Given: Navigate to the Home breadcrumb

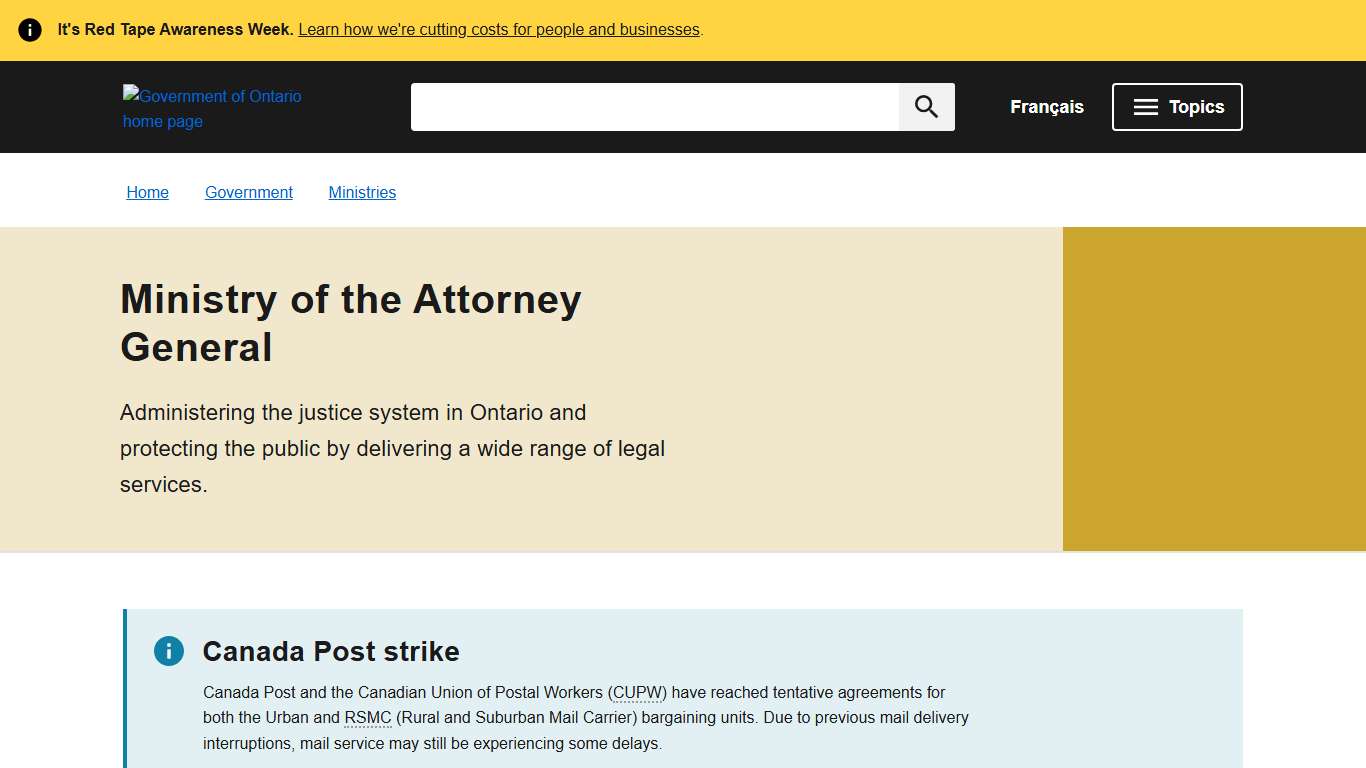Looking at the screenshot, I should 147,192.
